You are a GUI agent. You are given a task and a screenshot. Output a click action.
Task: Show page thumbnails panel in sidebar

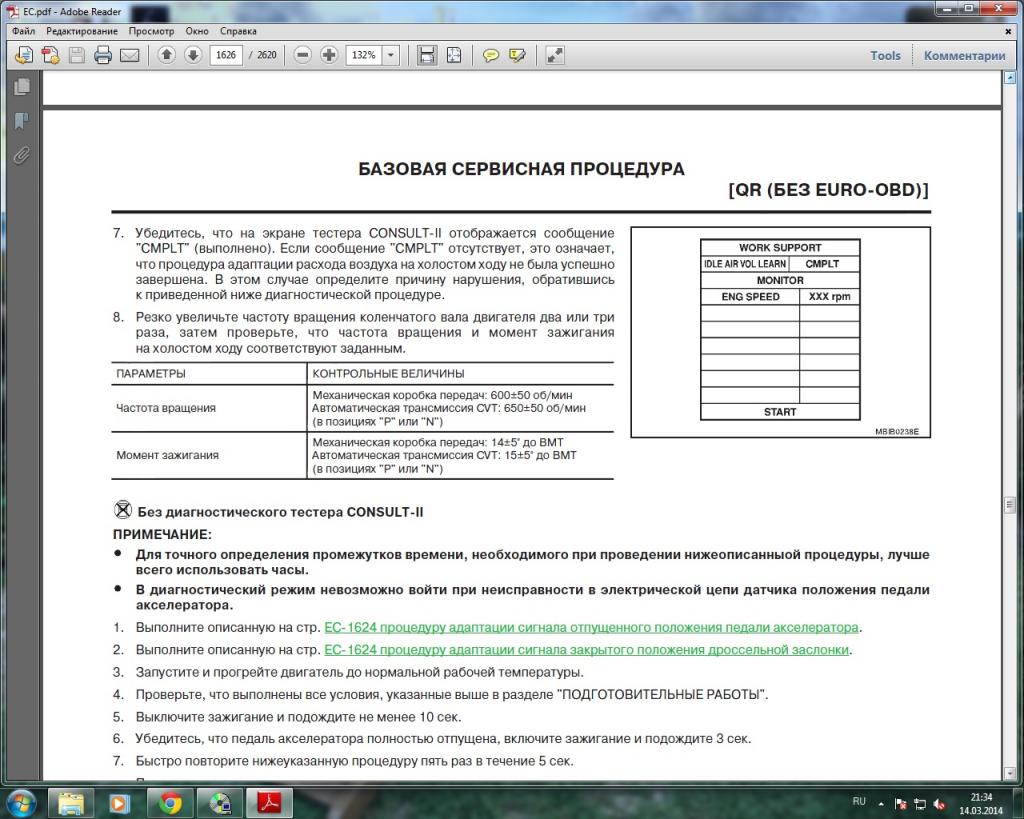point(22,86)
